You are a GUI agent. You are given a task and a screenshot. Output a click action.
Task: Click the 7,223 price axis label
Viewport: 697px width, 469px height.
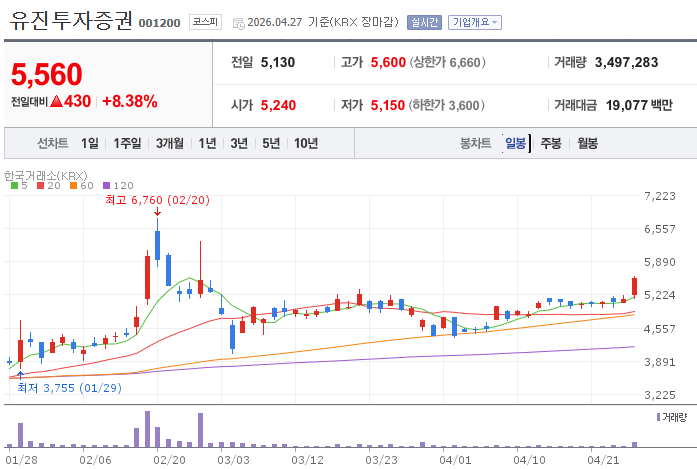point(660,196)
